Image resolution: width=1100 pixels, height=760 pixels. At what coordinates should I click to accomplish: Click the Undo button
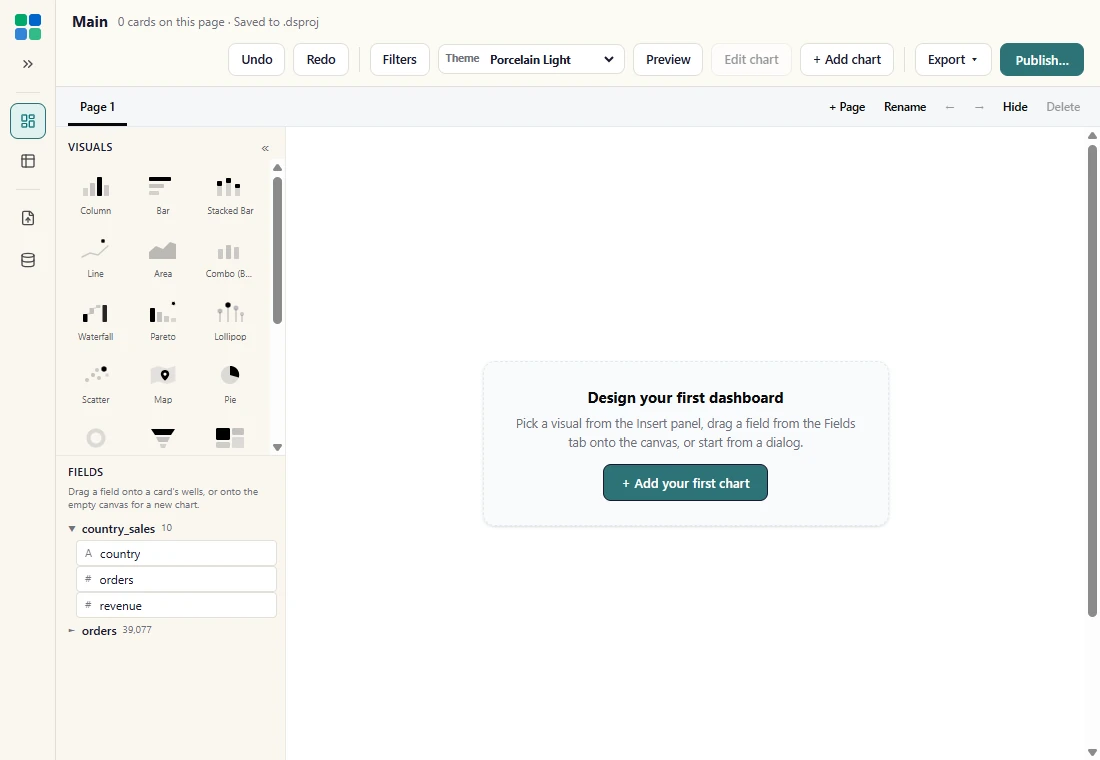coord(257,60)
